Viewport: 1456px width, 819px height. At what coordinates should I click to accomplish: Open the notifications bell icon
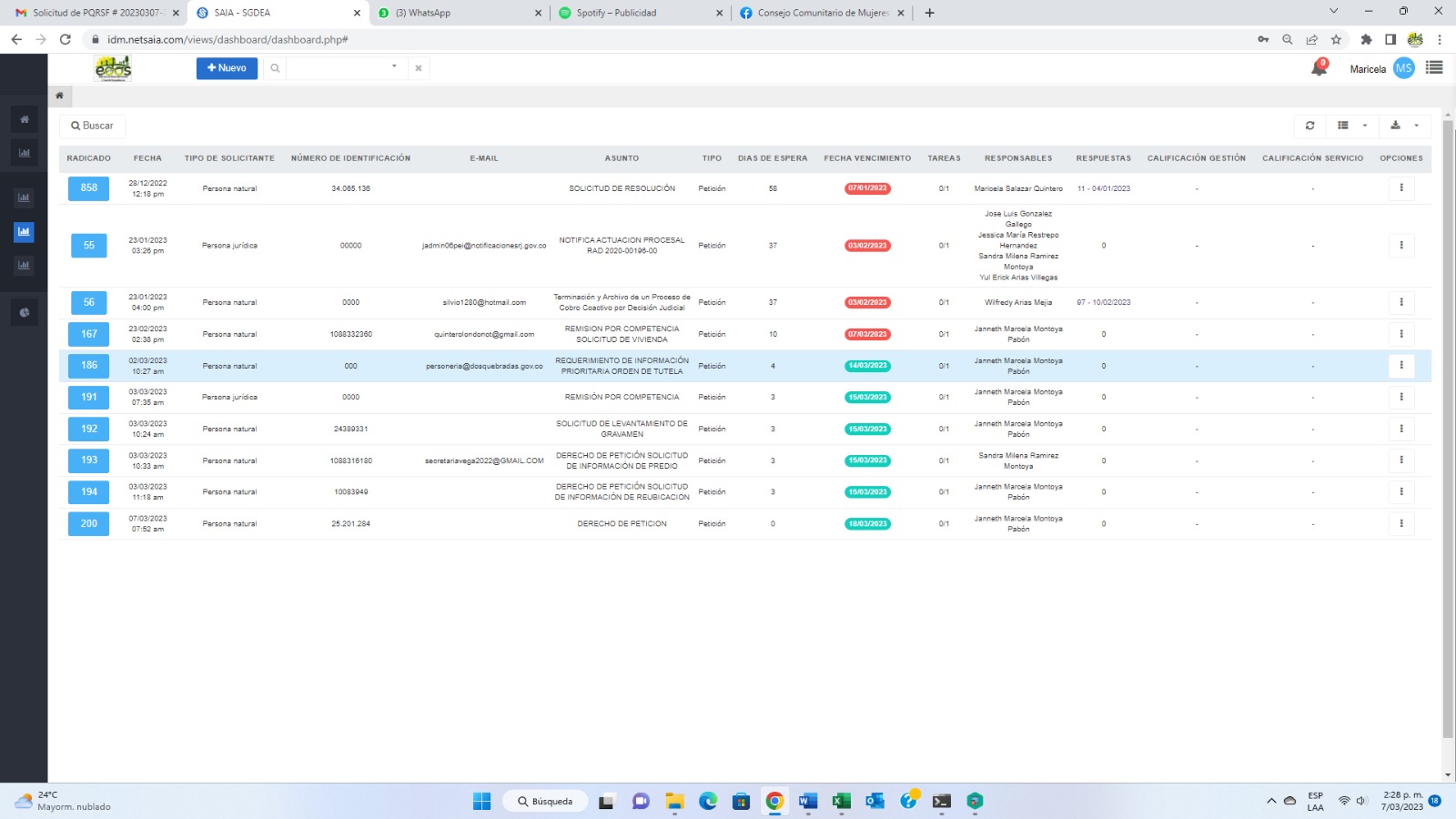pyautogui.click(x=1319, y=68)
